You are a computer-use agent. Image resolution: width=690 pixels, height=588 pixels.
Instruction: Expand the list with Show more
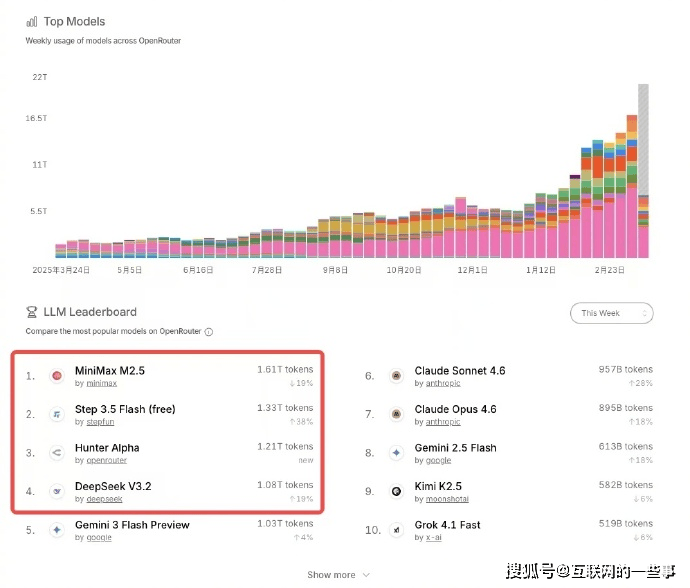338,575
